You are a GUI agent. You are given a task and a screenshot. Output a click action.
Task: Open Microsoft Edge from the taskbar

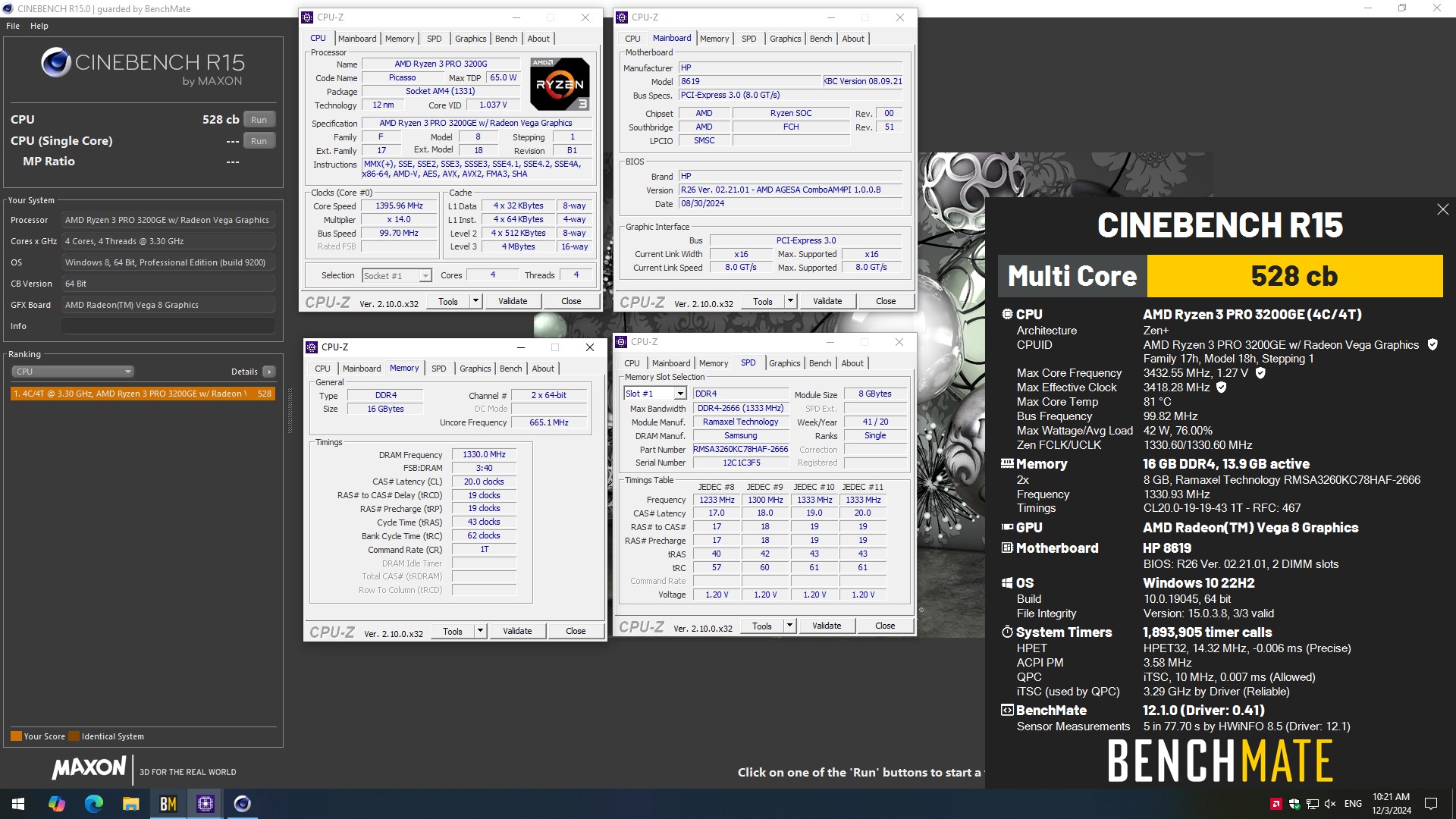(94, 804)
